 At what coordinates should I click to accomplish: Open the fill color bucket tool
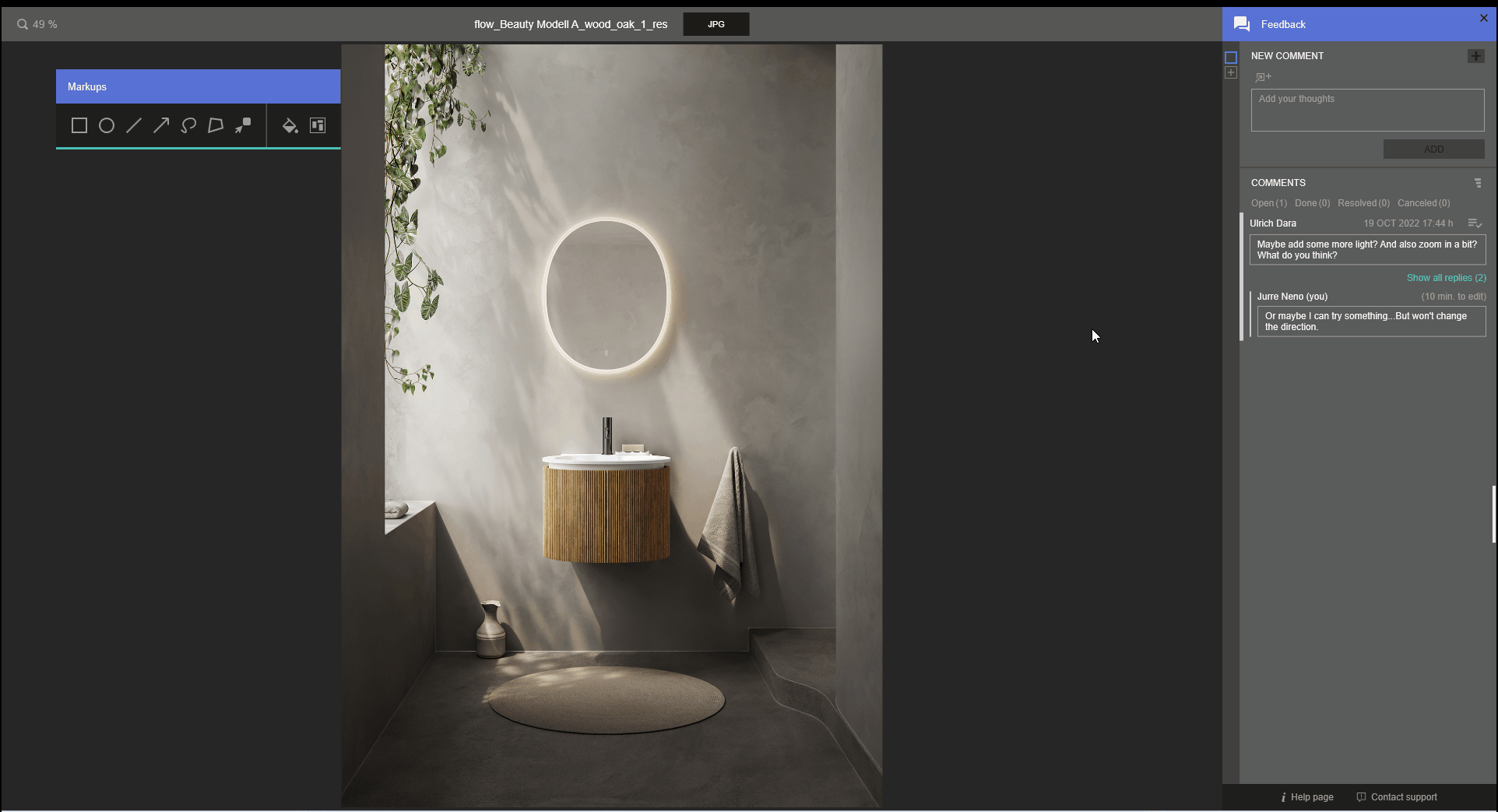290,125
